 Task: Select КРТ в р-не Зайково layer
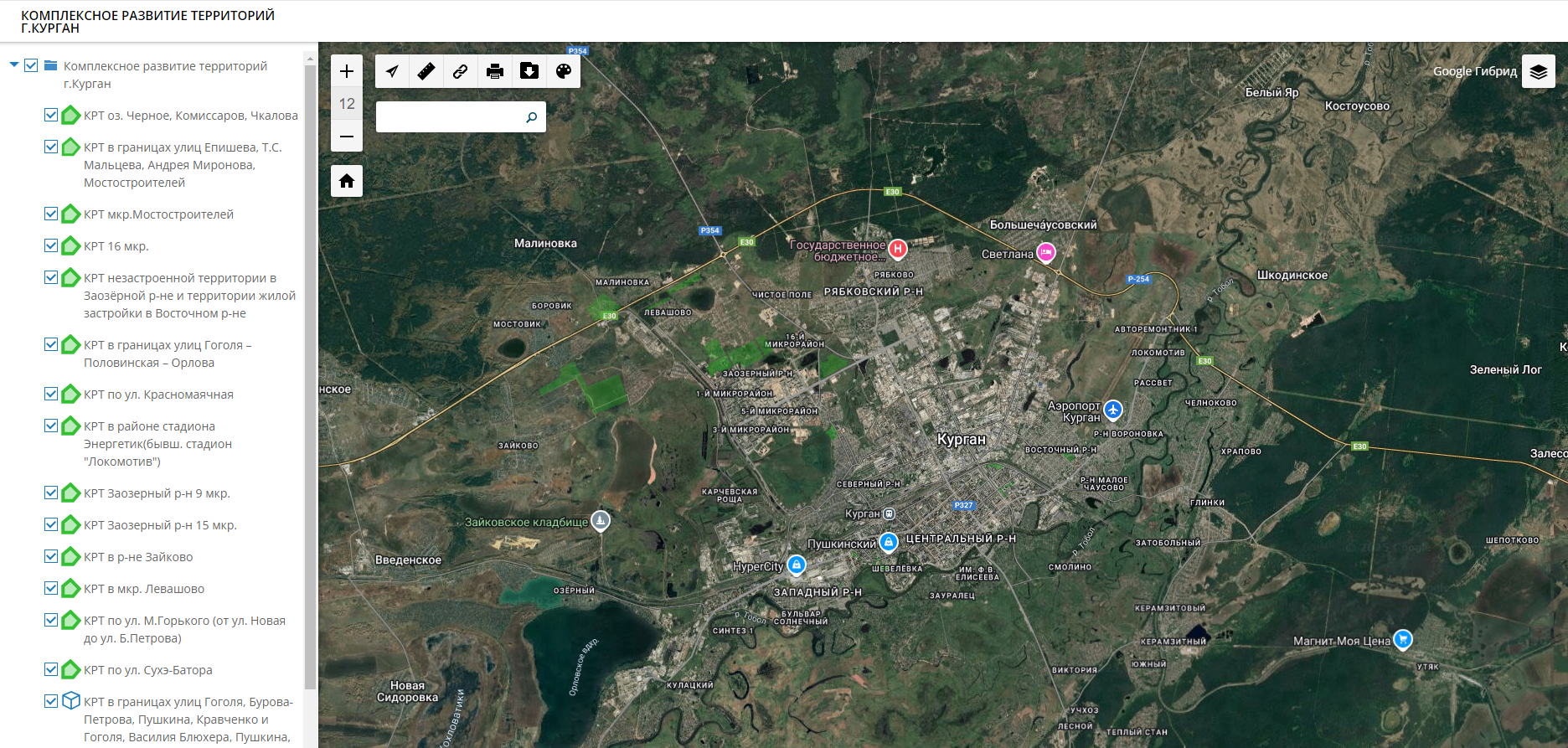coord(138,557)
